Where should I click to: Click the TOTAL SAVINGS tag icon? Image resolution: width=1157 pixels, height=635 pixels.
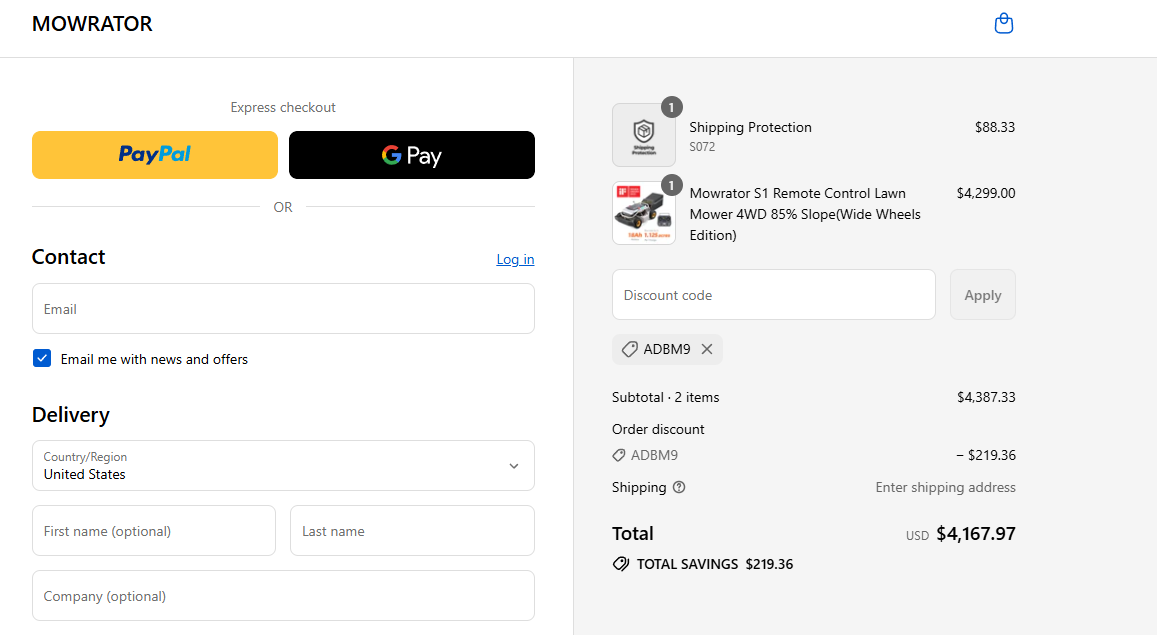[x=621, y=564]
